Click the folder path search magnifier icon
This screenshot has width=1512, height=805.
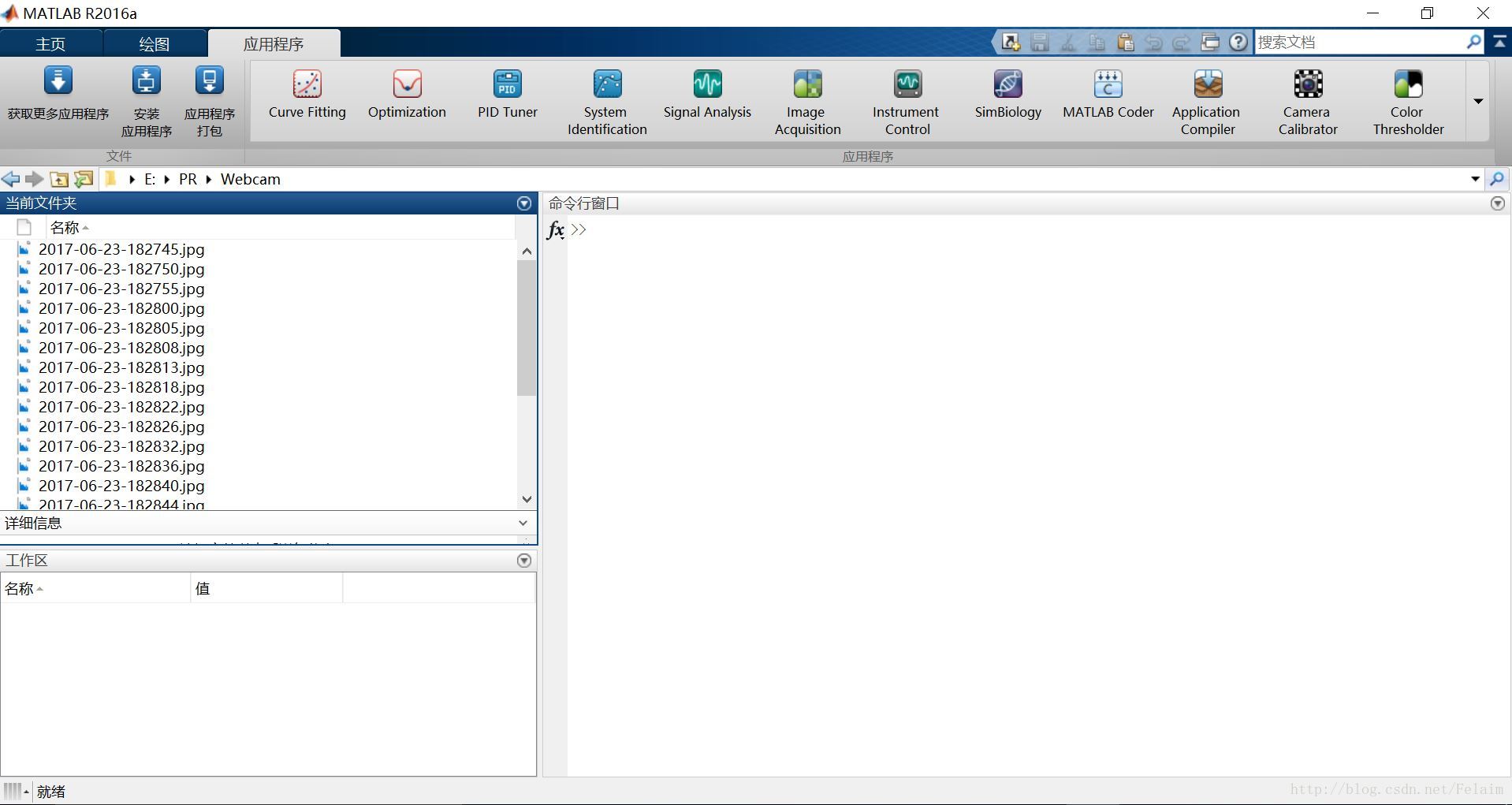(x=1497, y=179)
